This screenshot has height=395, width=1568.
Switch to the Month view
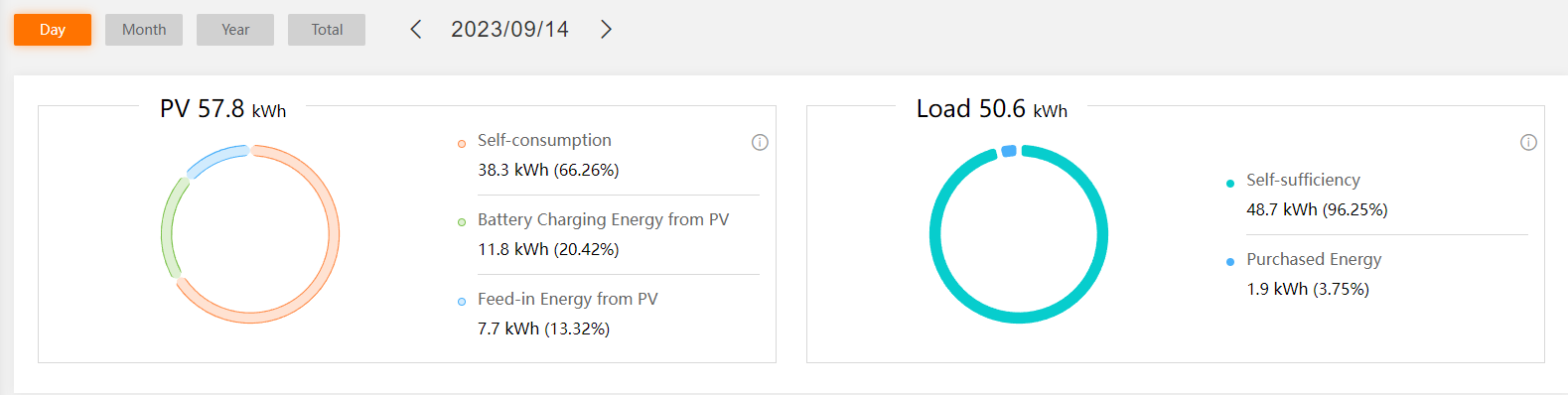pyautogui.click(x=144, y=30)
